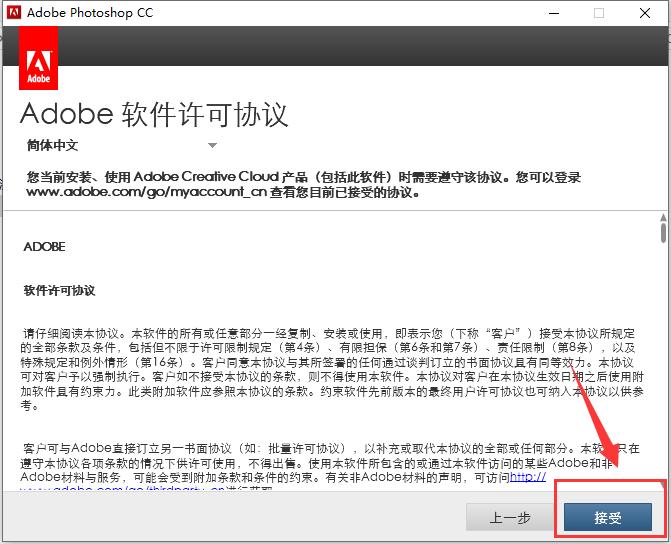The width and height of the screenshot is (671, 544).
Task: Open the 简体中文 language dropdown
Action: (122, 146)
